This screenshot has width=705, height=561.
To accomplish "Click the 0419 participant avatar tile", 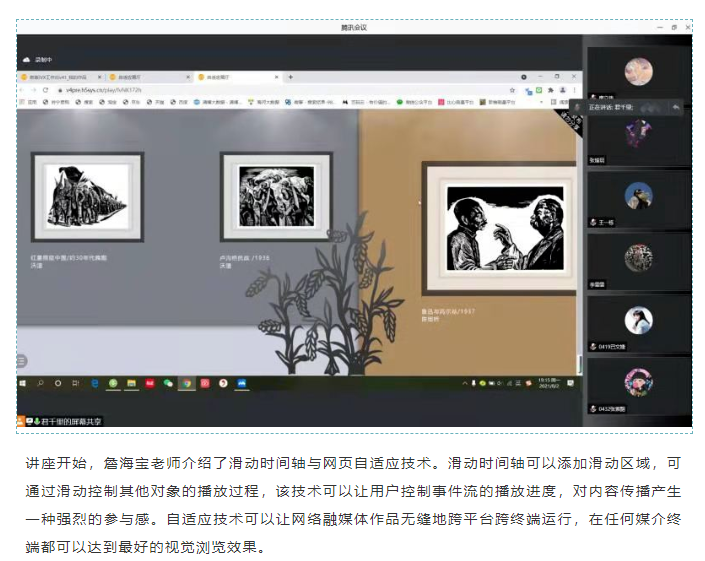I will click(x=638, y=323).
